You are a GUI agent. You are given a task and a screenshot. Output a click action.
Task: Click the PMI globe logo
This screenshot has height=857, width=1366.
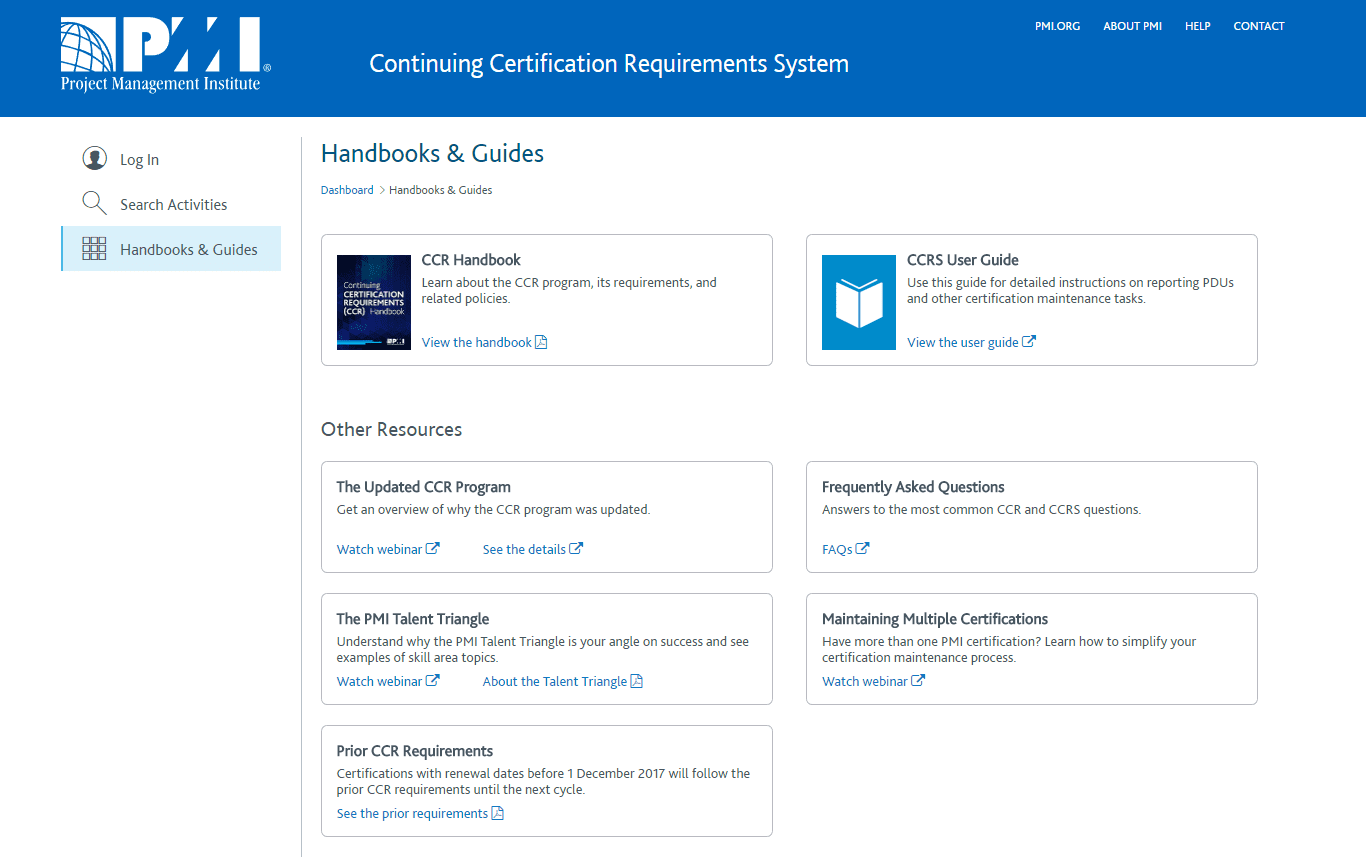click(164, 55)
